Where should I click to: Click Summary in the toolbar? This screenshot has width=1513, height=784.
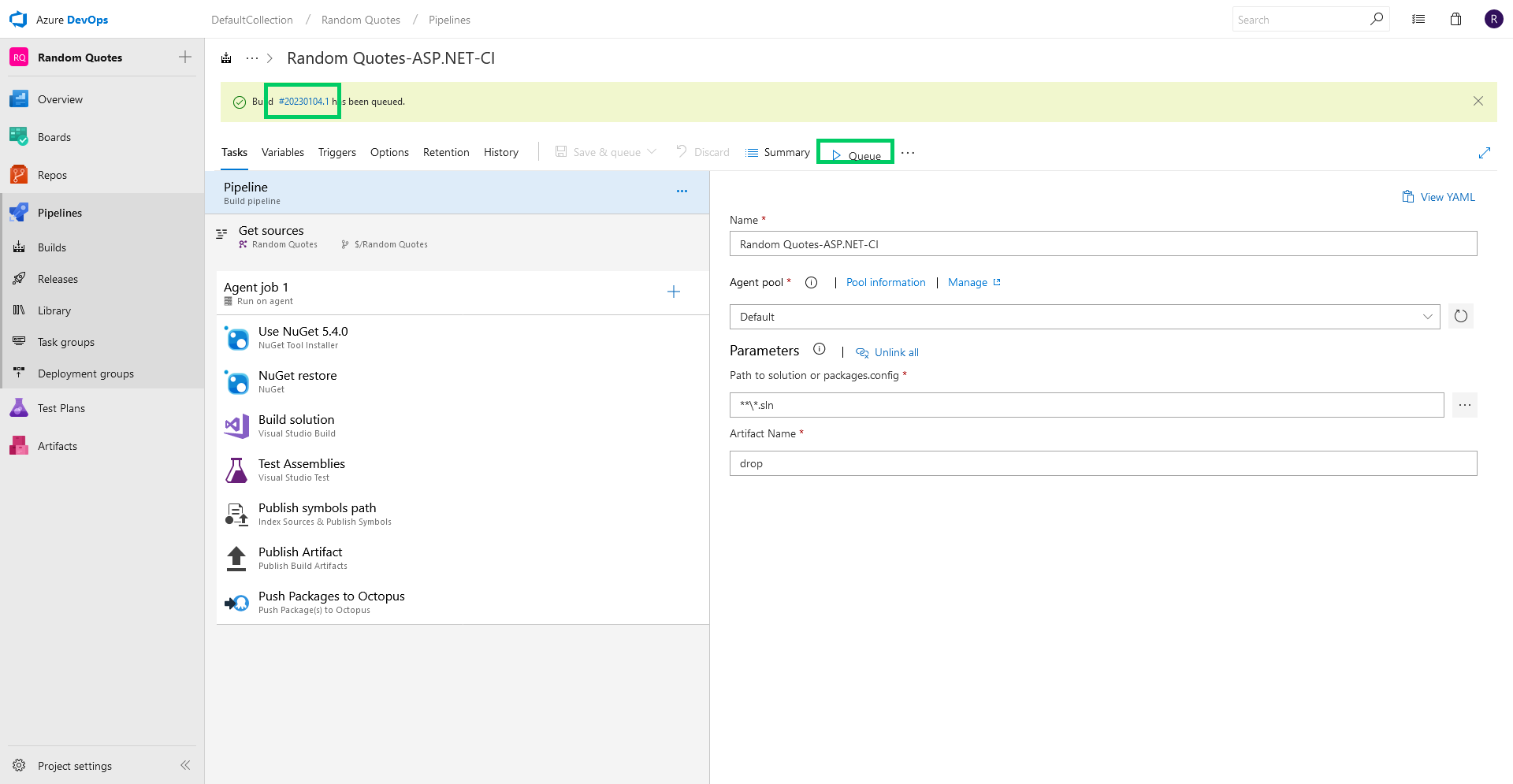tap(778, 152)
